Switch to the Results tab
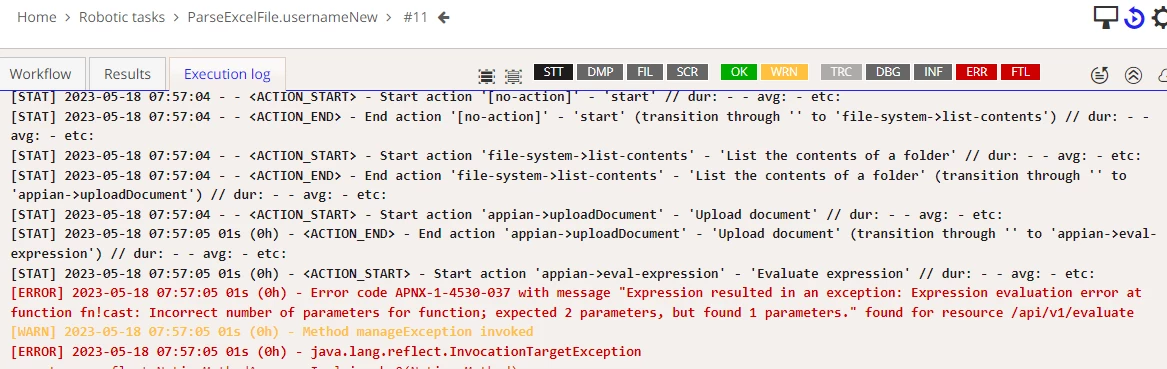Screen dimensions: 1167x369 point(127,74)
